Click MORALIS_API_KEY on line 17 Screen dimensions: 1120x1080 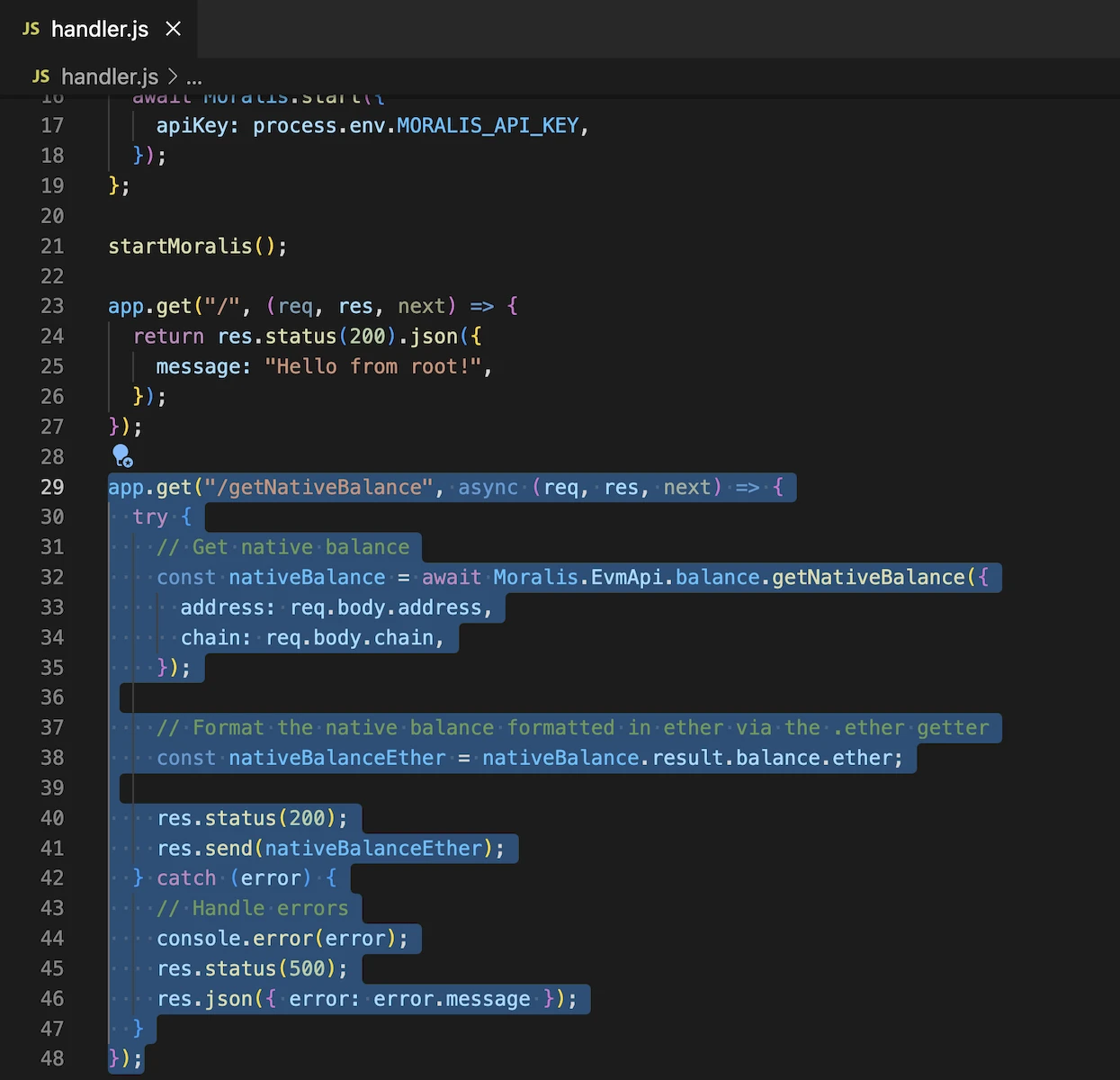[x=488, y=125]
